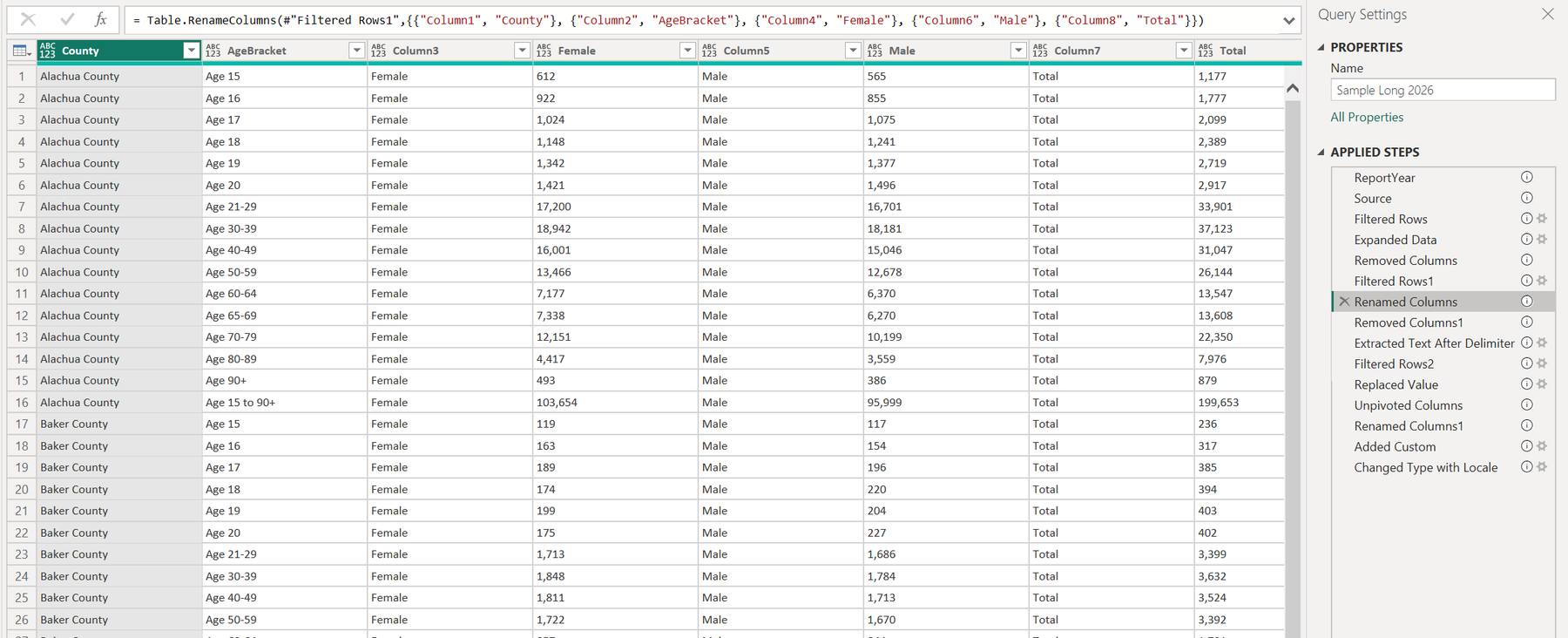The image size is (1568, 638).
Task: Click the Filtered Rows1 step
Action: pyautogui.click(x=1394, y=282)
